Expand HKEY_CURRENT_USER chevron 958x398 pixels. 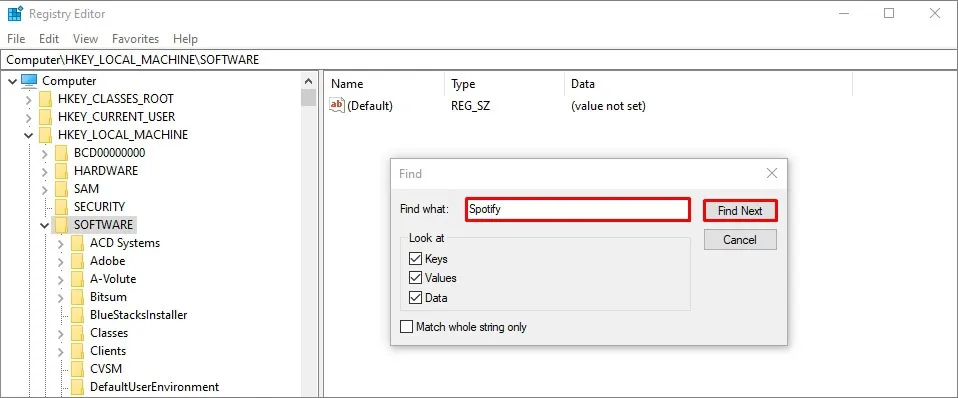click(x=29, y=117)
